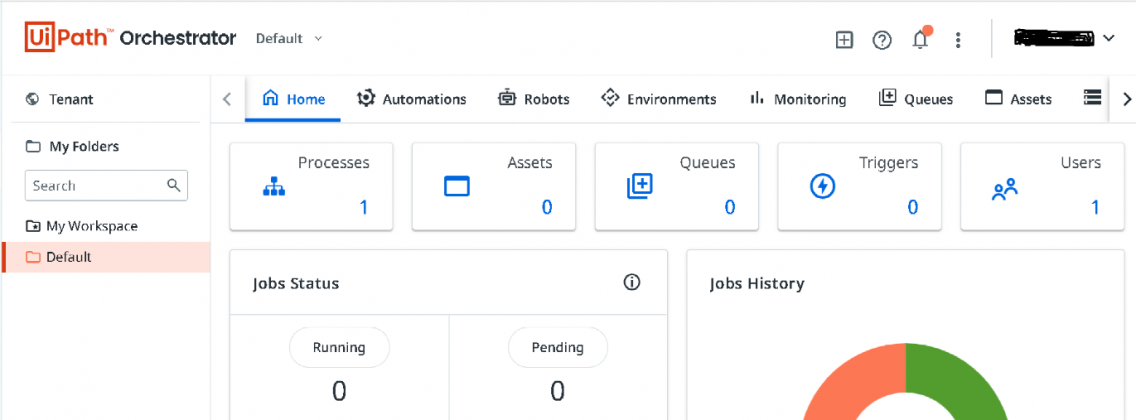Open the user account dropdown chevron

coord(1109,39)
